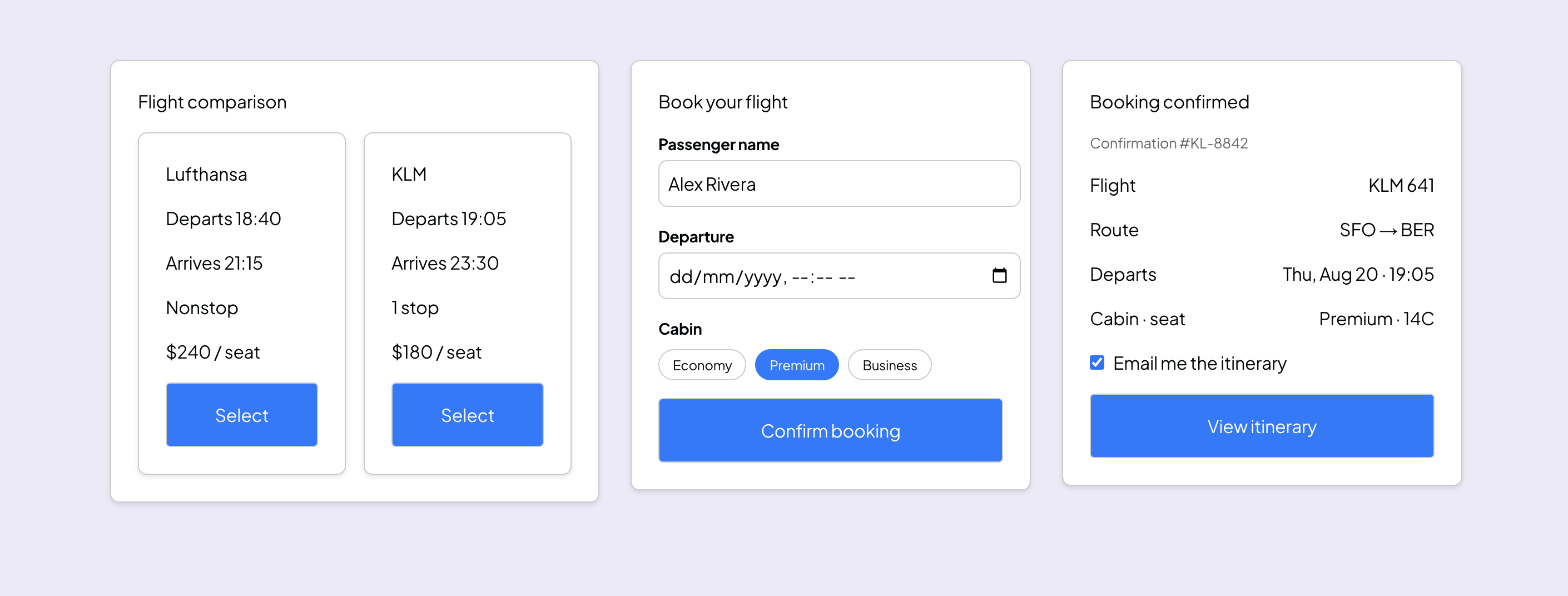
Task: Uncheck Email me the itinerary checkbox
Action: [x=1097, y=363]
